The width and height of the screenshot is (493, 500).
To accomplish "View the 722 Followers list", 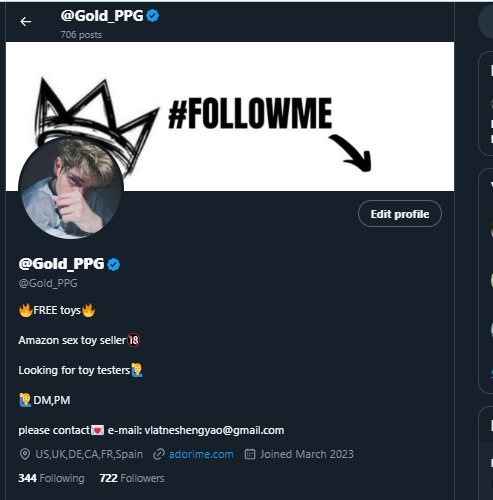I will pos(132,478).
